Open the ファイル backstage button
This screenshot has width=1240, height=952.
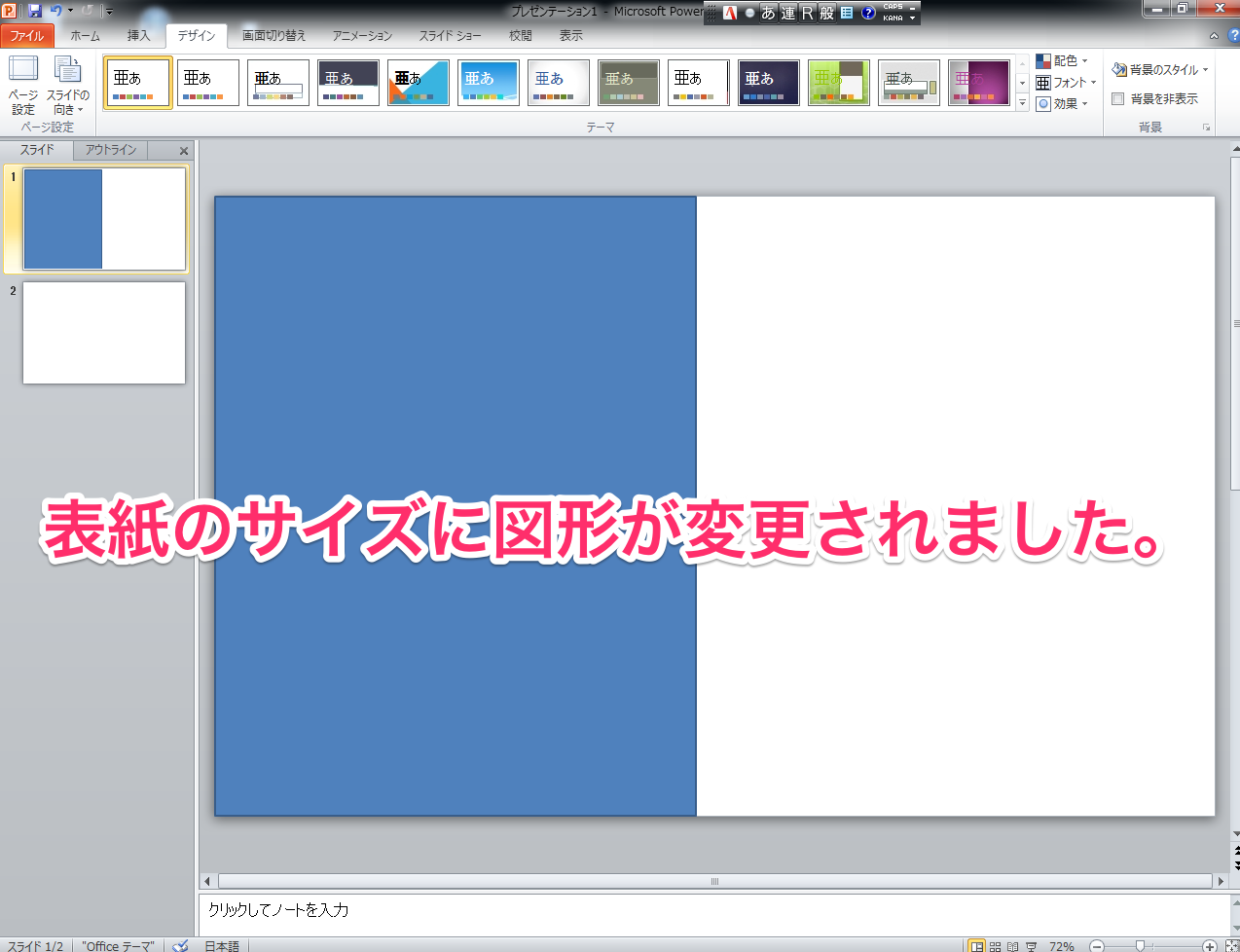[27, 36]
